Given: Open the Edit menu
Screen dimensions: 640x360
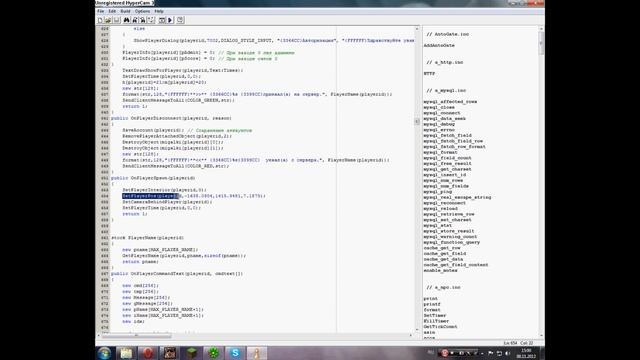Looking at the screenshot, I should 112,11.
